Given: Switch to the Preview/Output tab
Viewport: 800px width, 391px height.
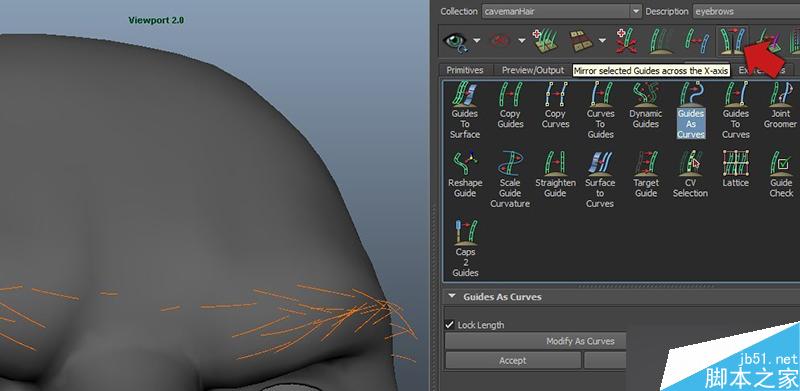Looking at the screenshot, I should pyautogui.click(x=533, y=70).
